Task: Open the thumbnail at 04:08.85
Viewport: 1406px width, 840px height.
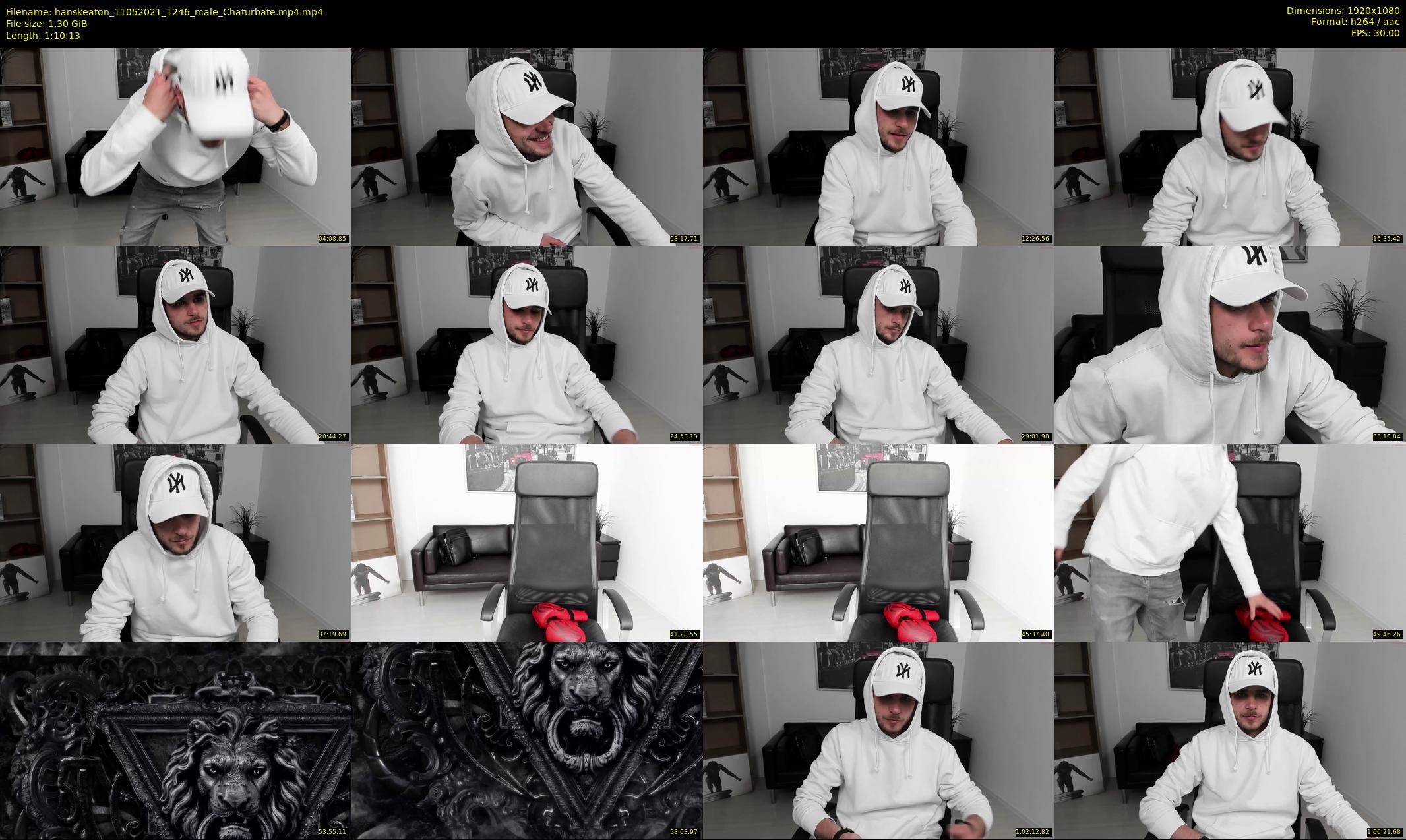Action: click(175, 146)
